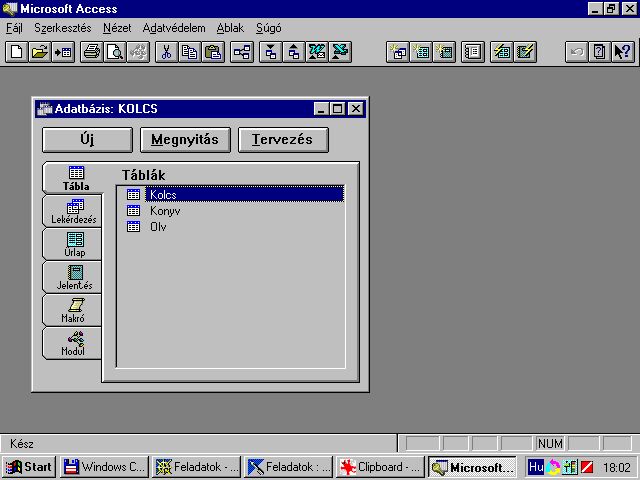640x480 pixels.
Task: Switch to the Lekérdezés tab
Action: [72, 211]
